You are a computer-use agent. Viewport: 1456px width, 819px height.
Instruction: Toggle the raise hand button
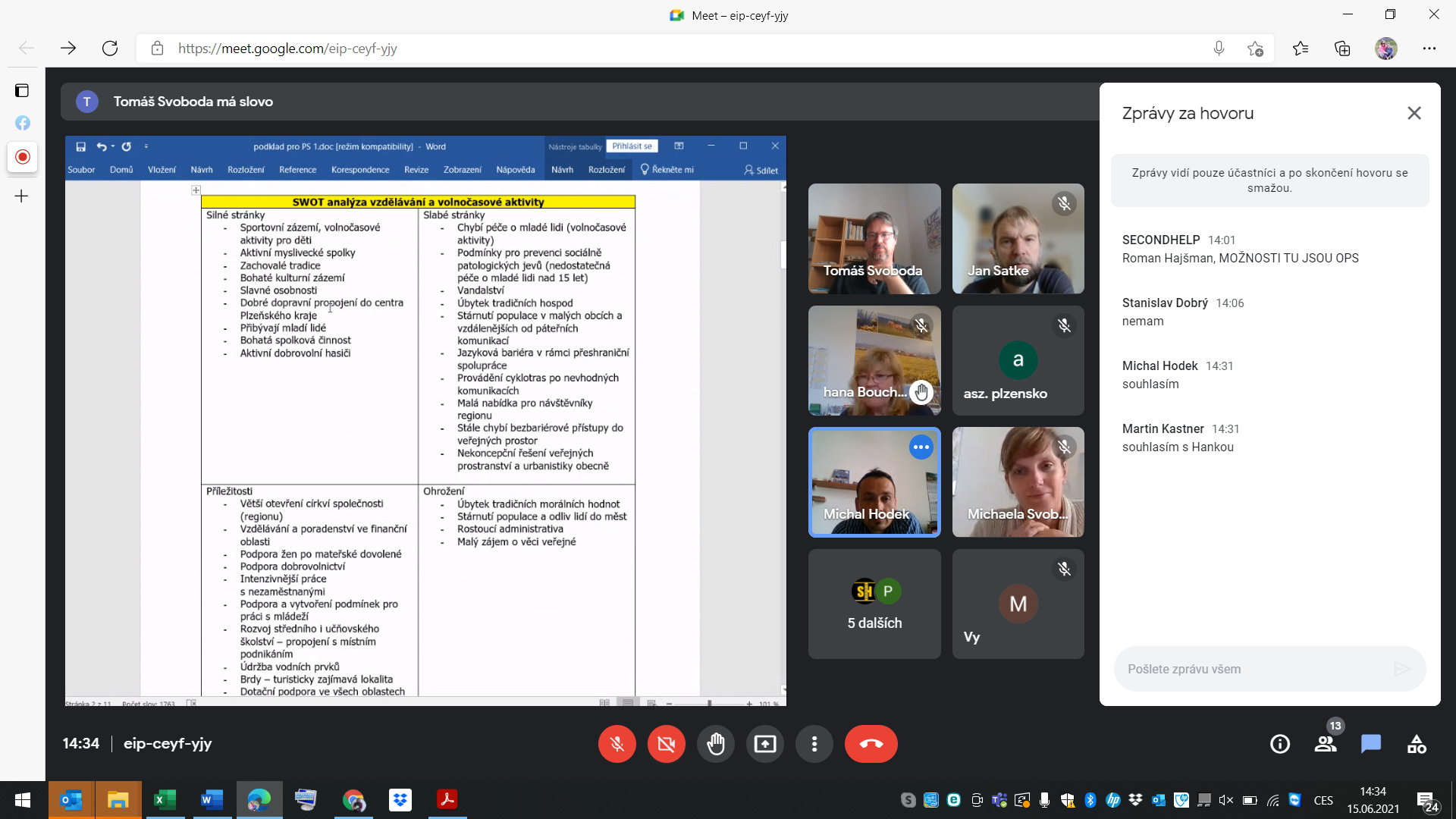tap(715, 744)
